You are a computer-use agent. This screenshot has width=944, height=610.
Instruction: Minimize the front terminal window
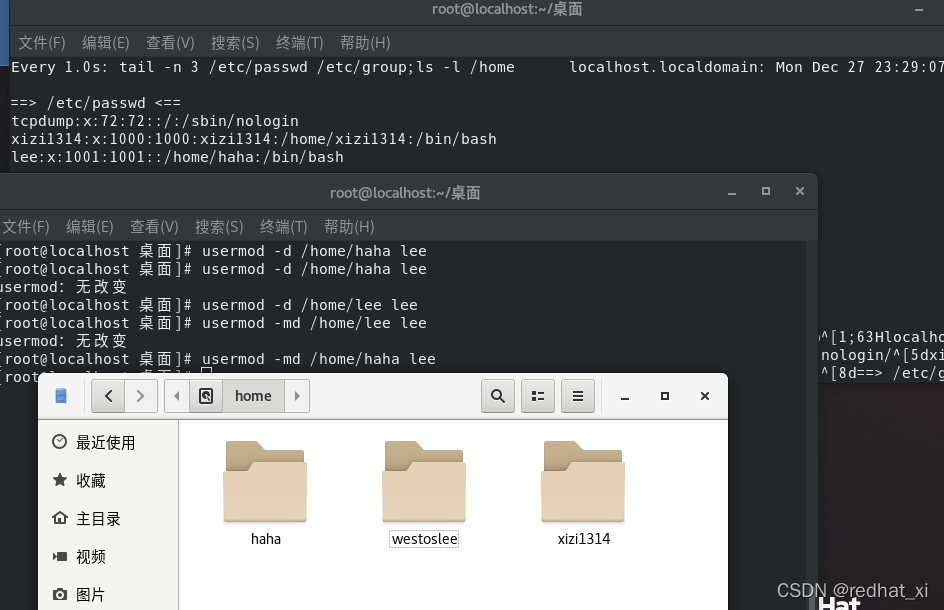pos(732,192)
